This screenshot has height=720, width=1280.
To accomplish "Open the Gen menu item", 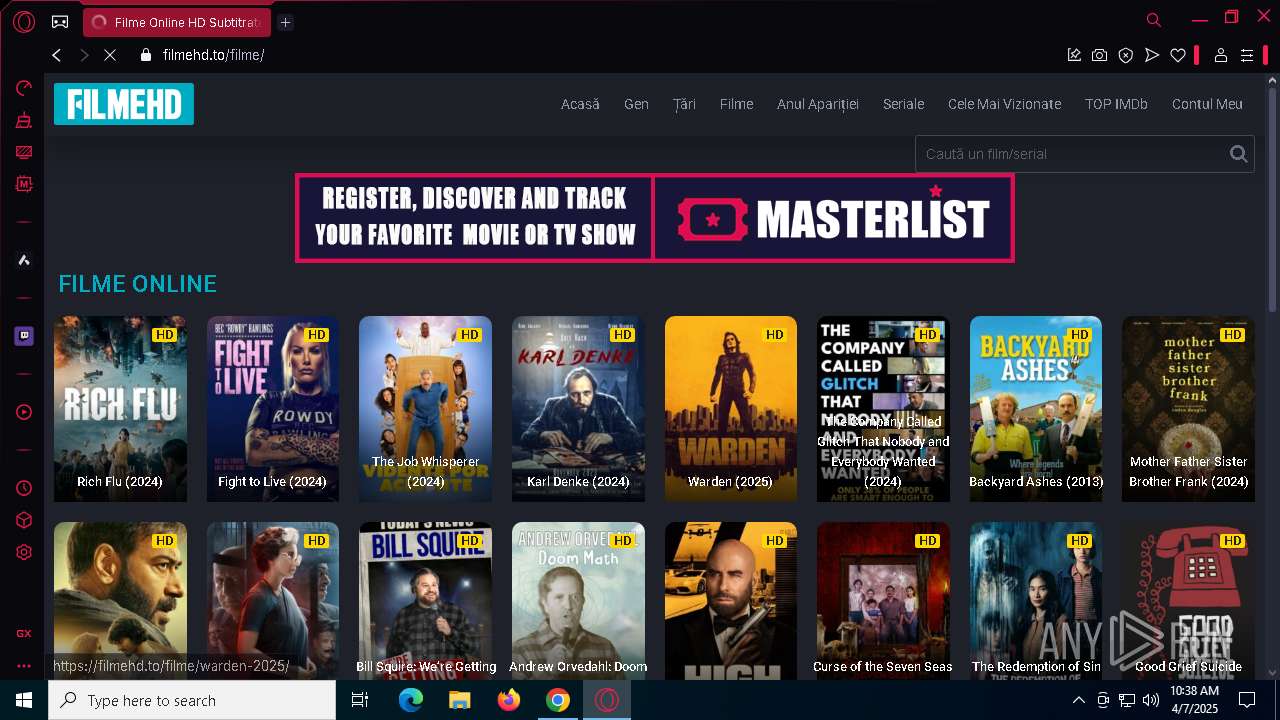I will 636,104.
